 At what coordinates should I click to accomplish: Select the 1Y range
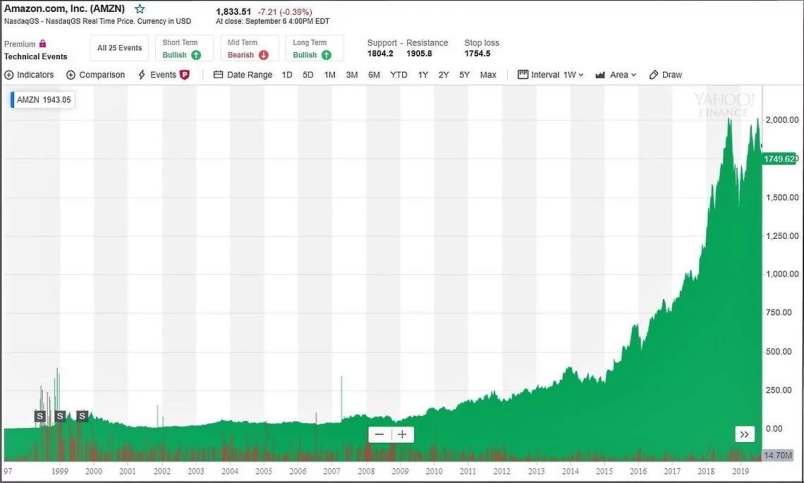click(423, 75)
